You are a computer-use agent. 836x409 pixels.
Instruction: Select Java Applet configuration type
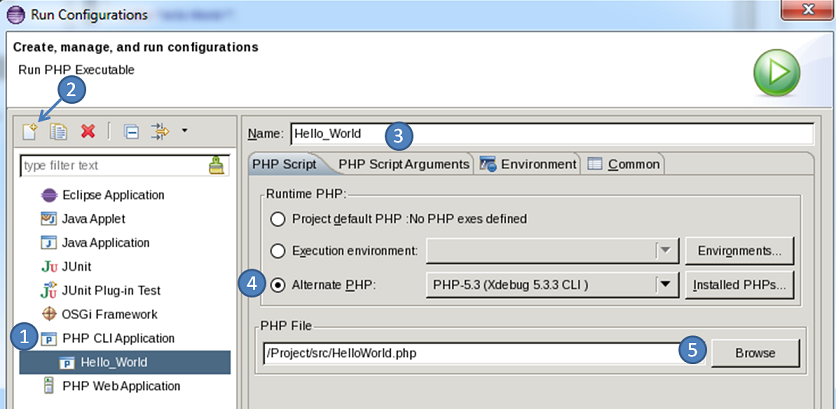(x=93, y=219)
